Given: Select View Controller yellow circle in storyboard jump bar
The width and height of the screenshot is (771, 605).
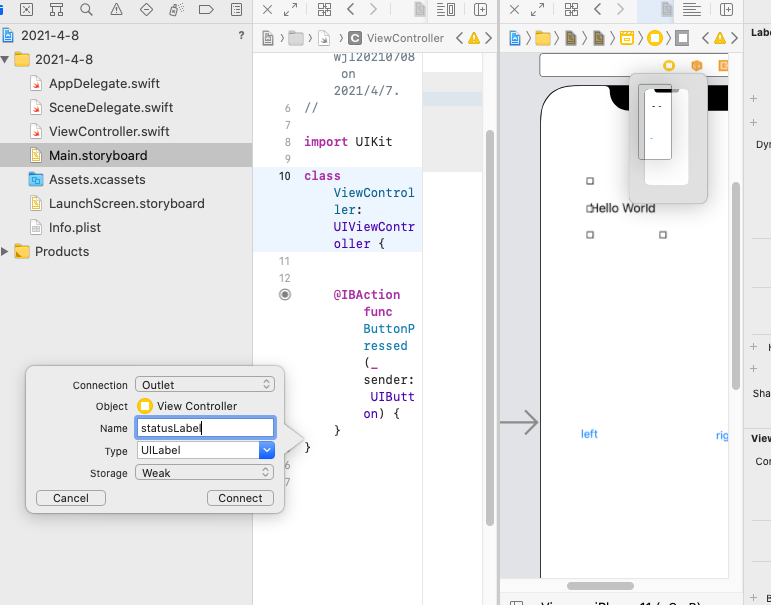Looking at the screenshot, I should (654, 38).
